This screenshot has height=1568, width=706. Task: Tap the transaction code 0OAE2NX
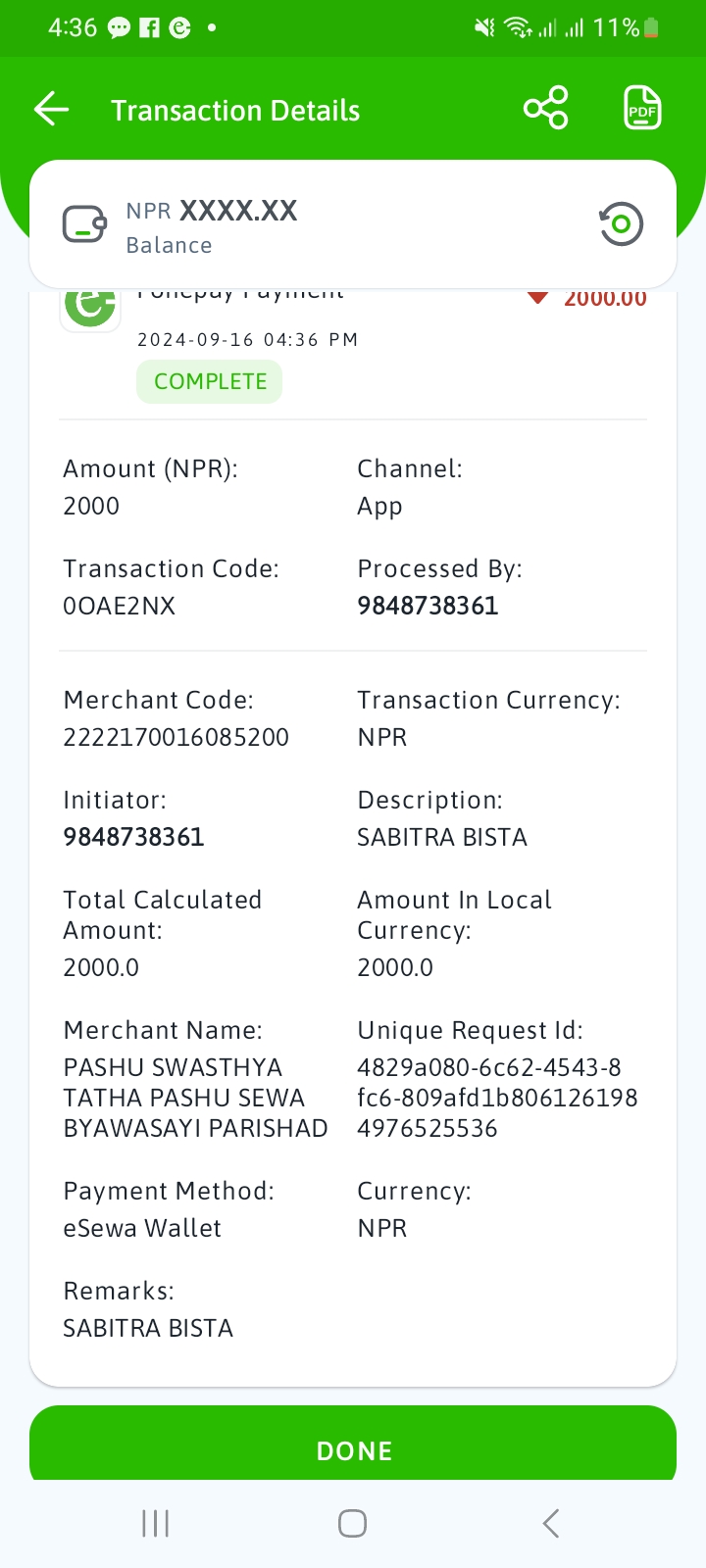click(119, 606)
